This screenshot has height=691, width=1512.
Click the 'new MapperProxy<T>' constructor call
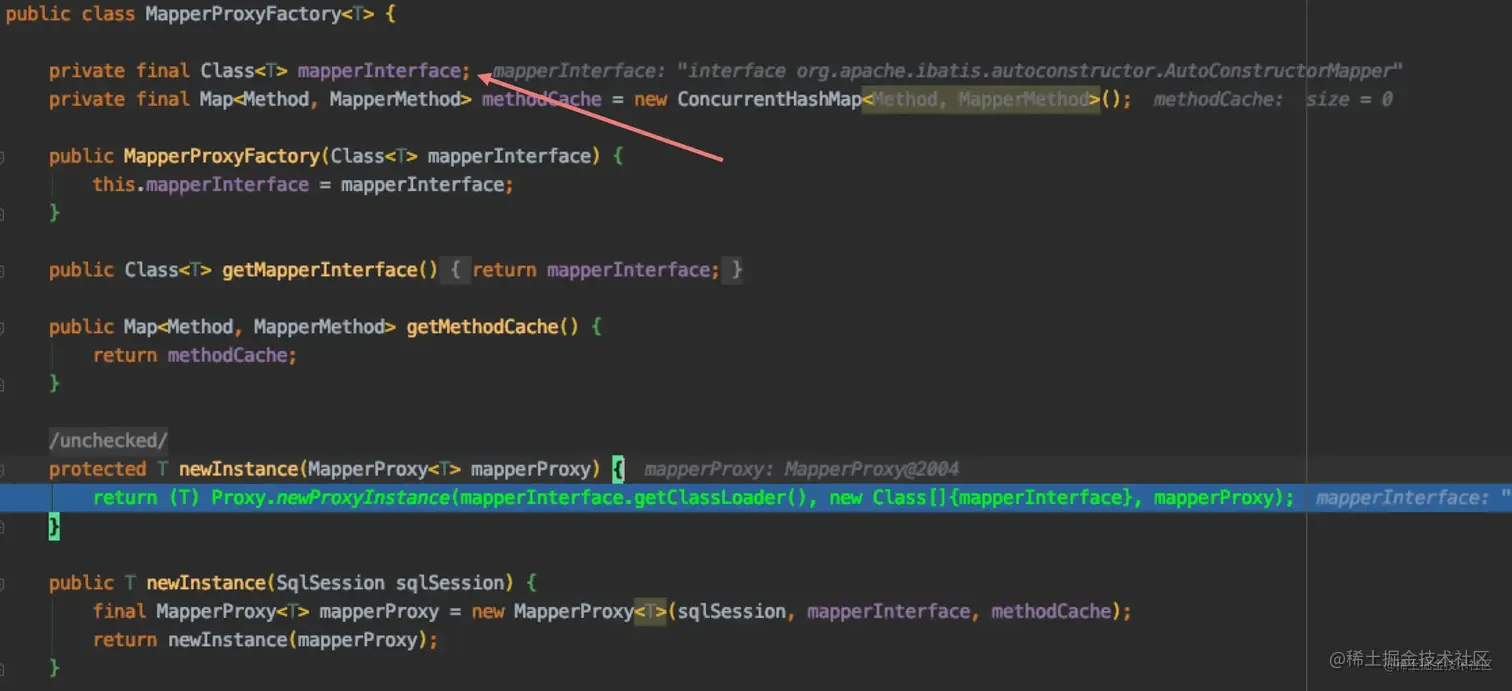click(569, 611)
